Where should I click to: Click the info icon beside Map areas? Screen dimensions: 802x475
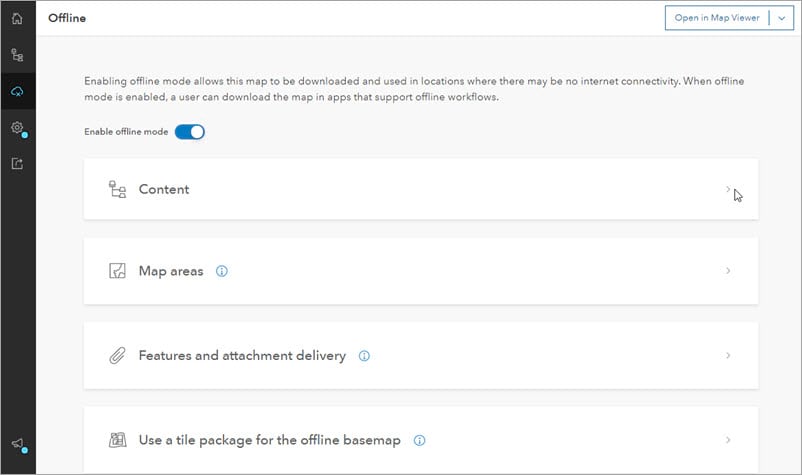tap(221, 271)
